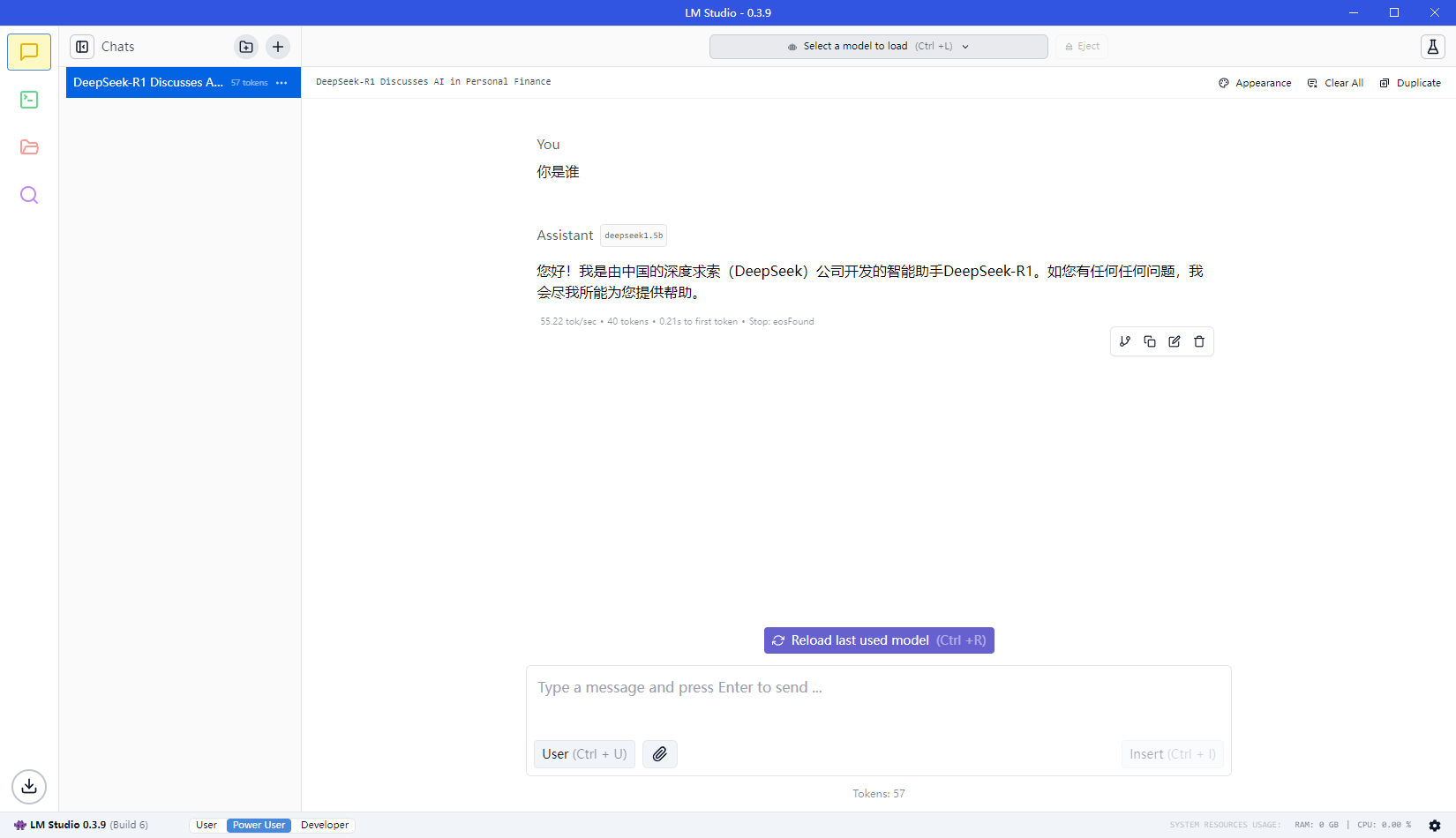Open the advanced configuration flask icon
This screenshot has height=838, width=1456.
1433,47
